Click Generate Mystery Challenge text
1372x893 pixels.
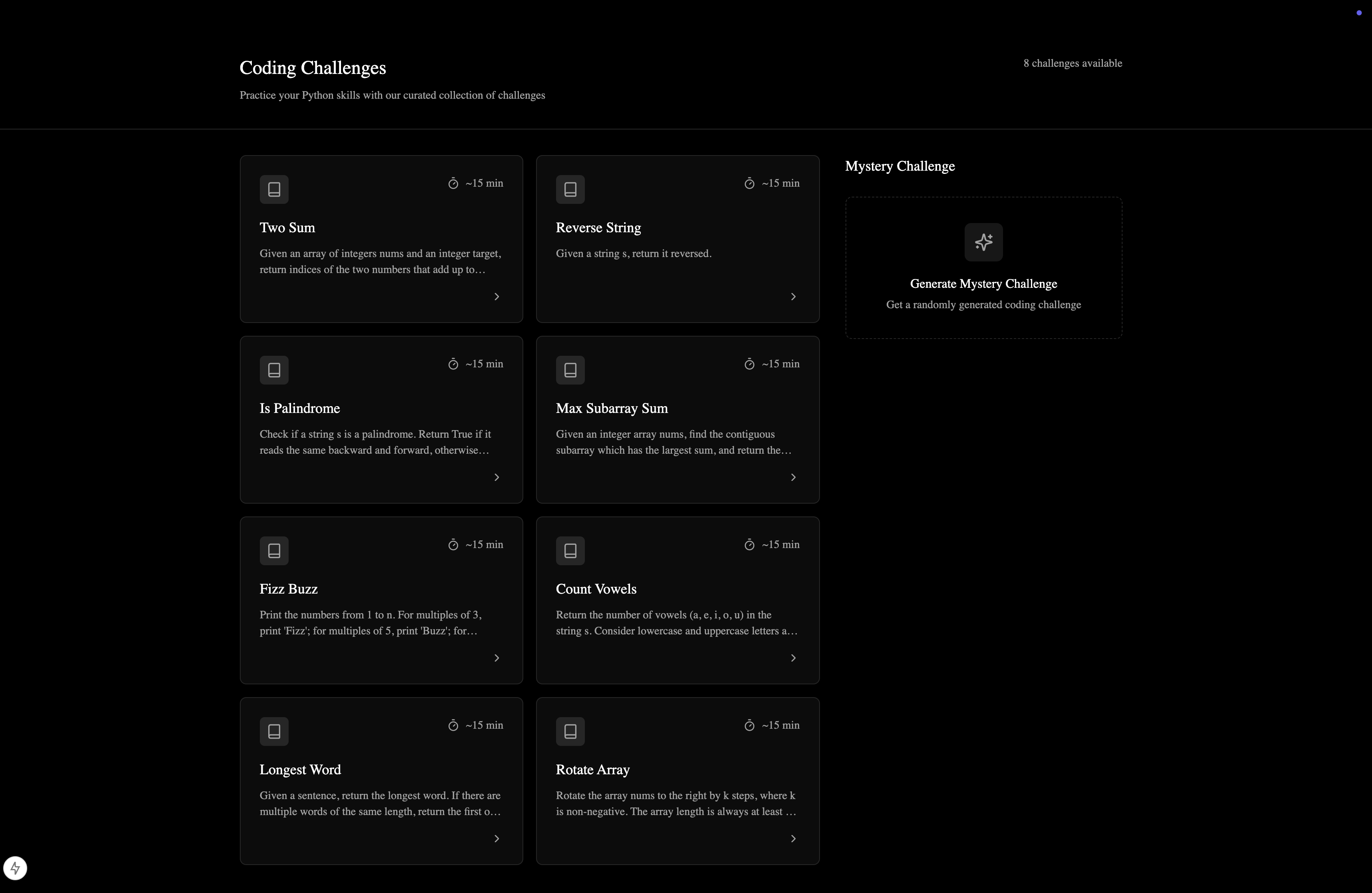[x=983, y=284]
